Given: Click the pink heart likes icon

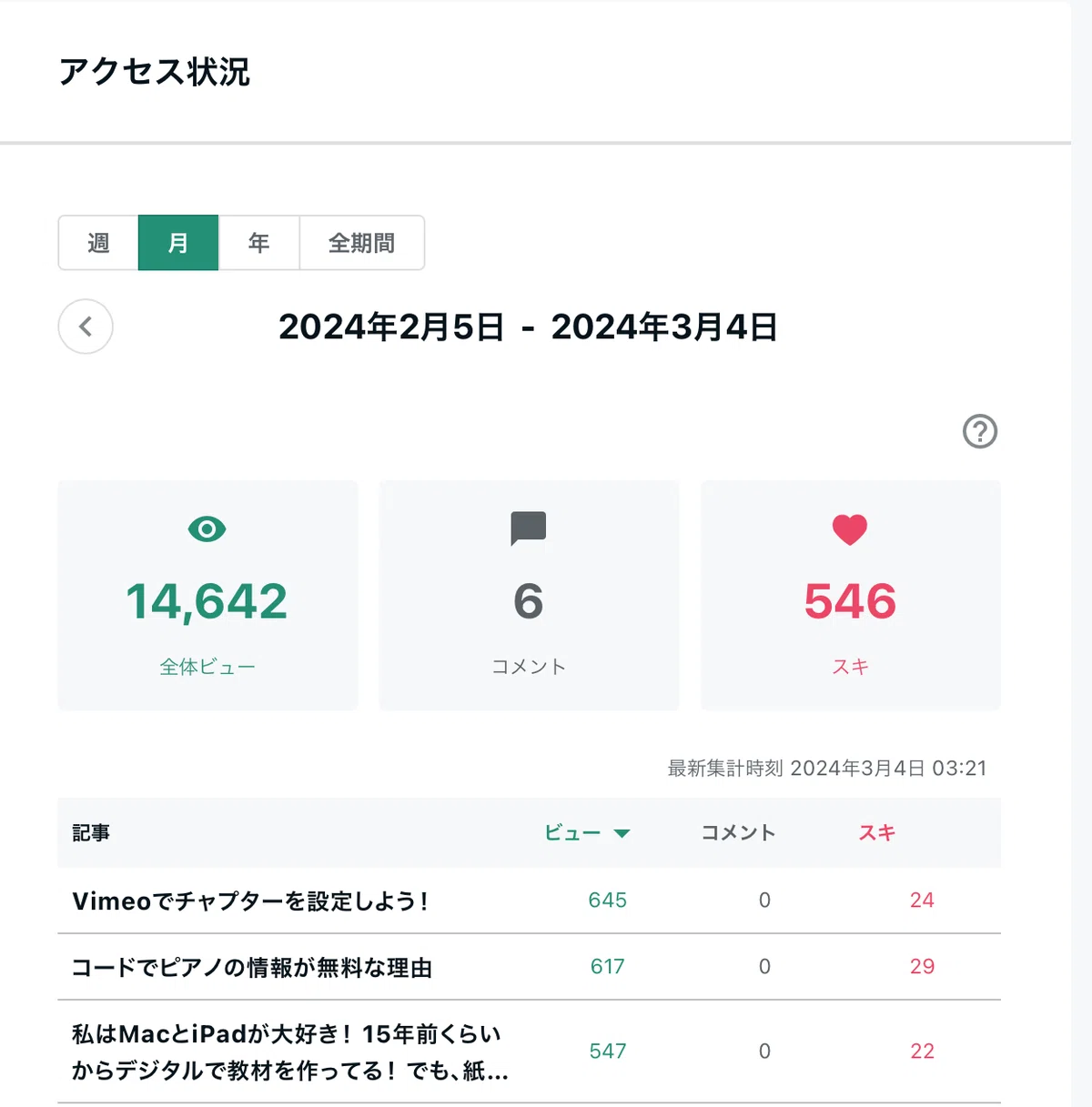Looking at the screenshot, I should point(850,529).
